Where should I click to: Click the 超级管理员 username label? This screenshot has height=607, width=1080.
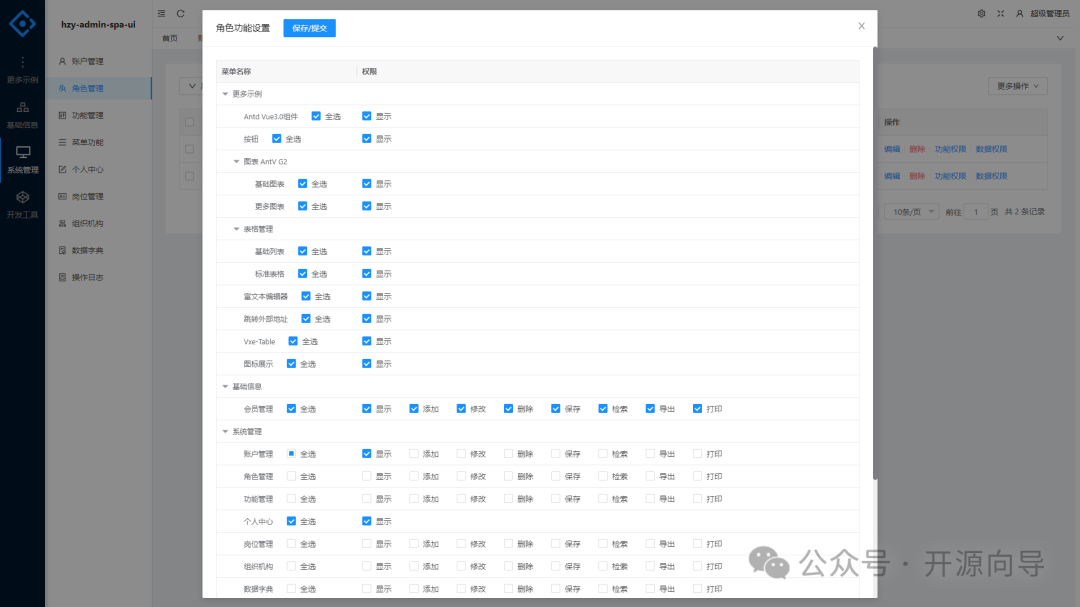click(x=1050, y=14)
